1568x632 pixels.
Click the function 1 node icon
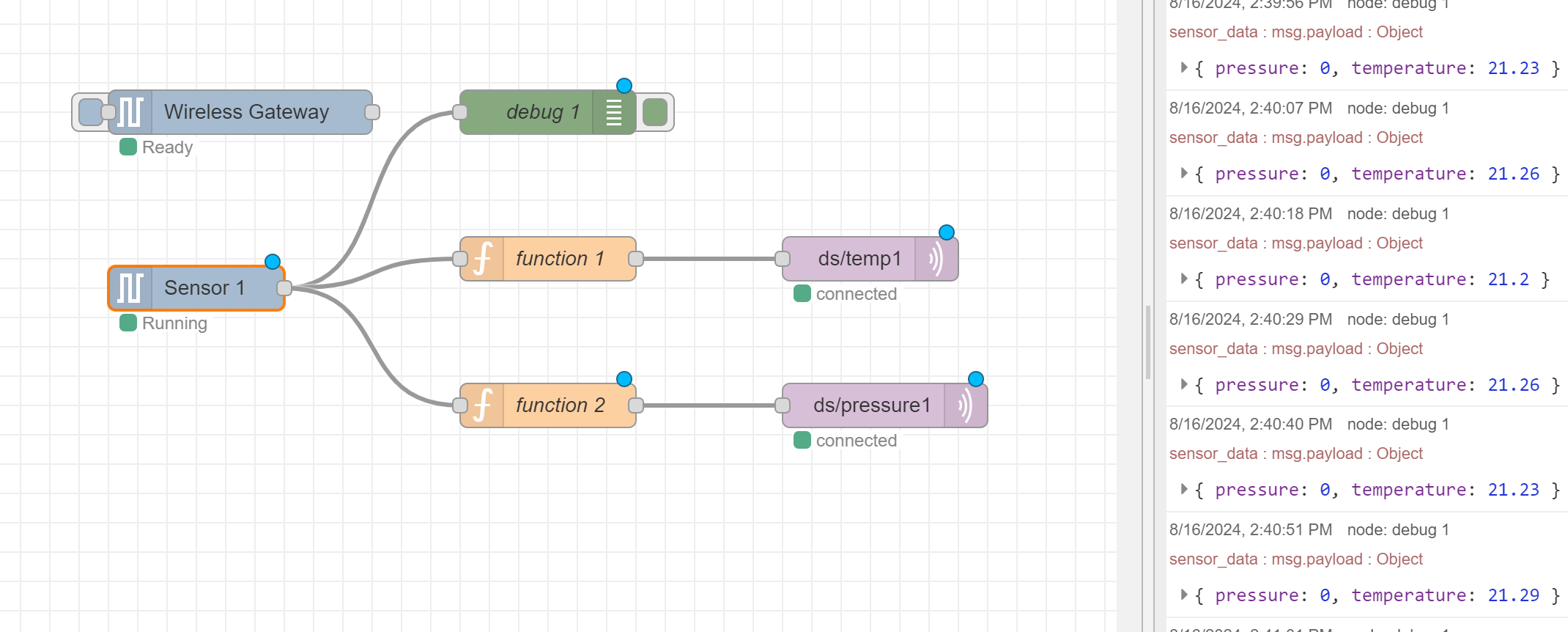[x=482, y=259]
